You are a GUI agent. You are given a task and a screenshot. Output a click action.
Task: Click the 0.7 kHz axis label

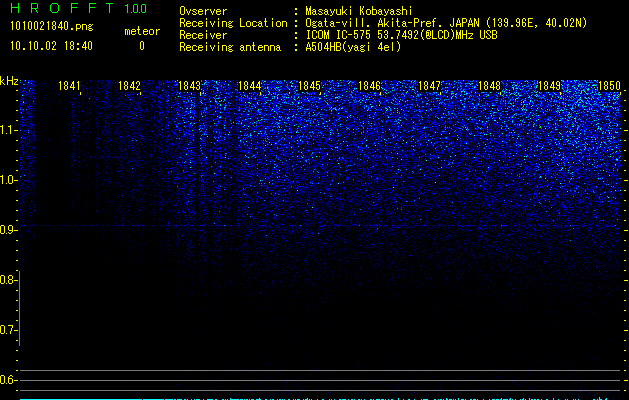coord(7,330)
